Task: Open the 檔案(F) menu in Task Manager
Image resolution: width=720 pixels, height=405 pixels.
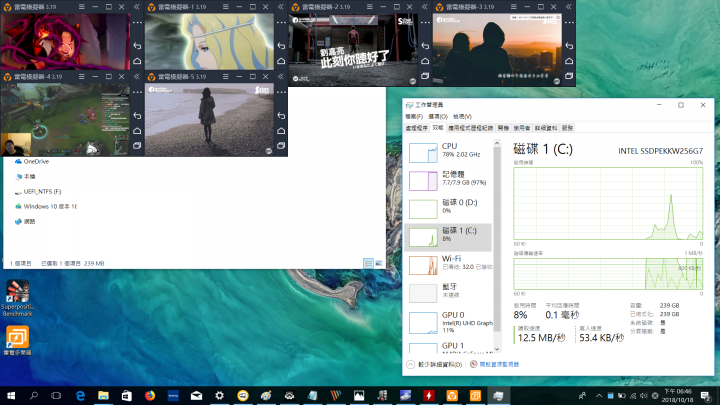Action: [x=414, y=117]
